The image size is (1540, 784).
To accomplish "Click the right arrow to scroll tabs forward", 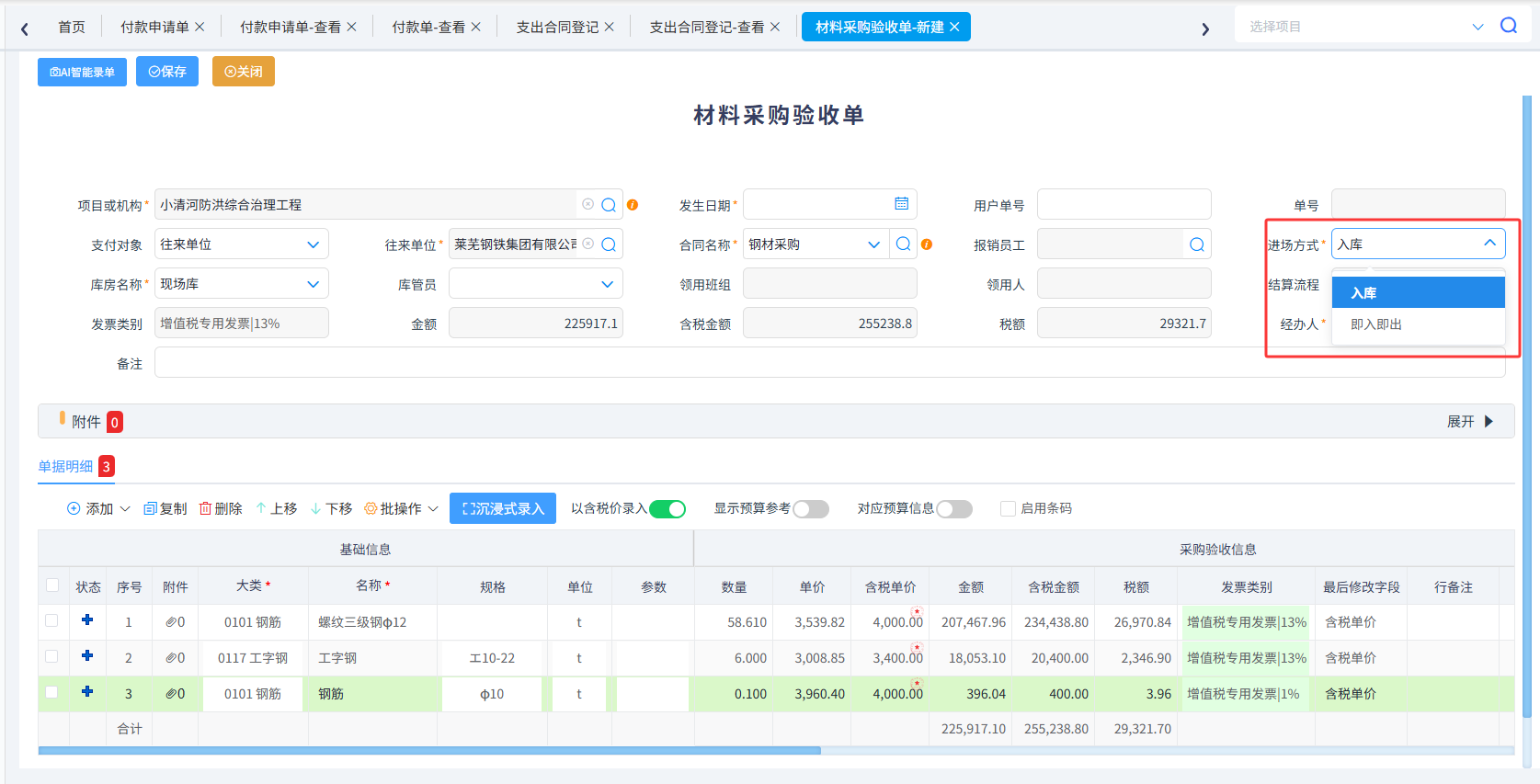I will (x=1205, y=28).
